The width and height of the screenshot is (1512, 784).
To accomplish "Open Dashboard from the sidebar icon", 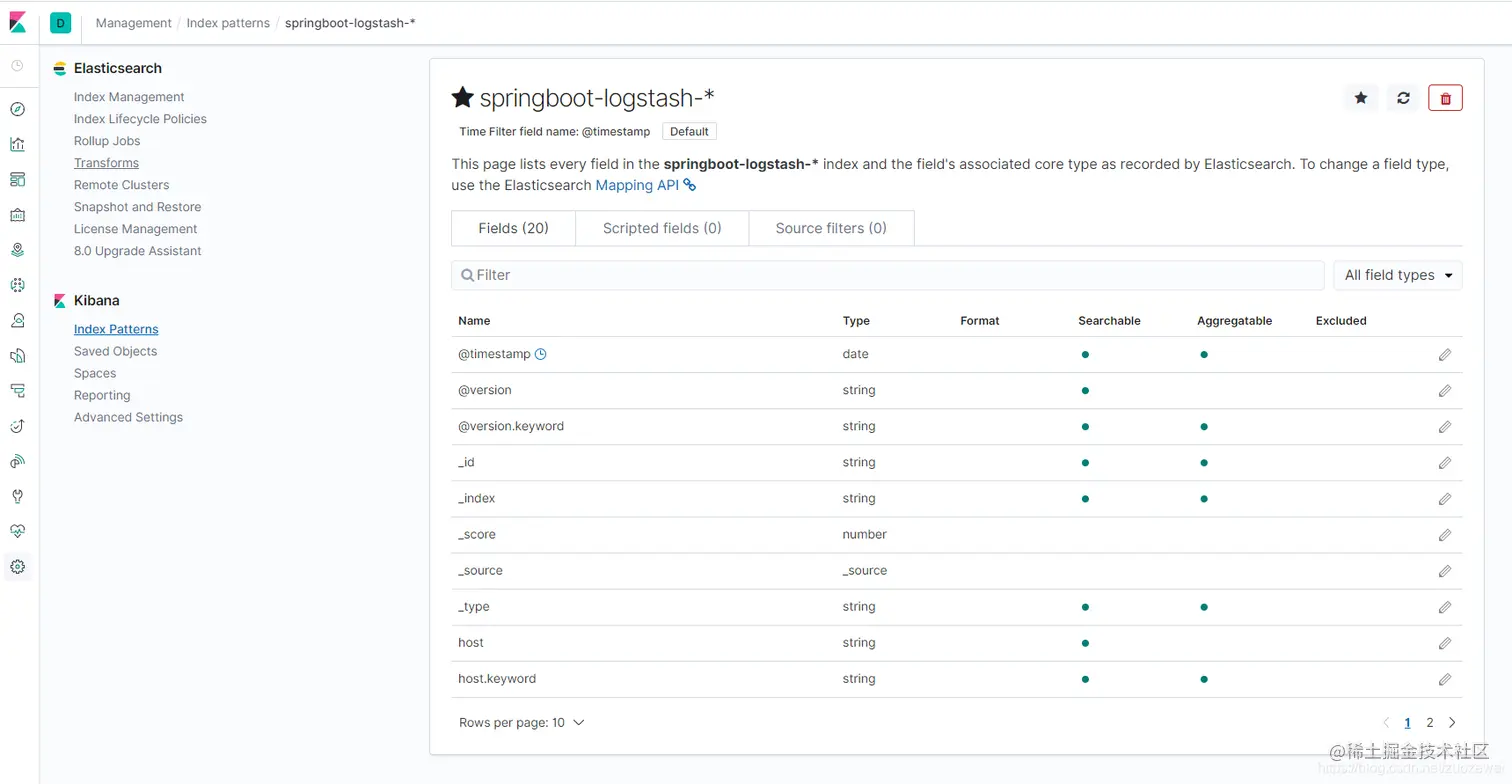I will (x=17, y=179).
